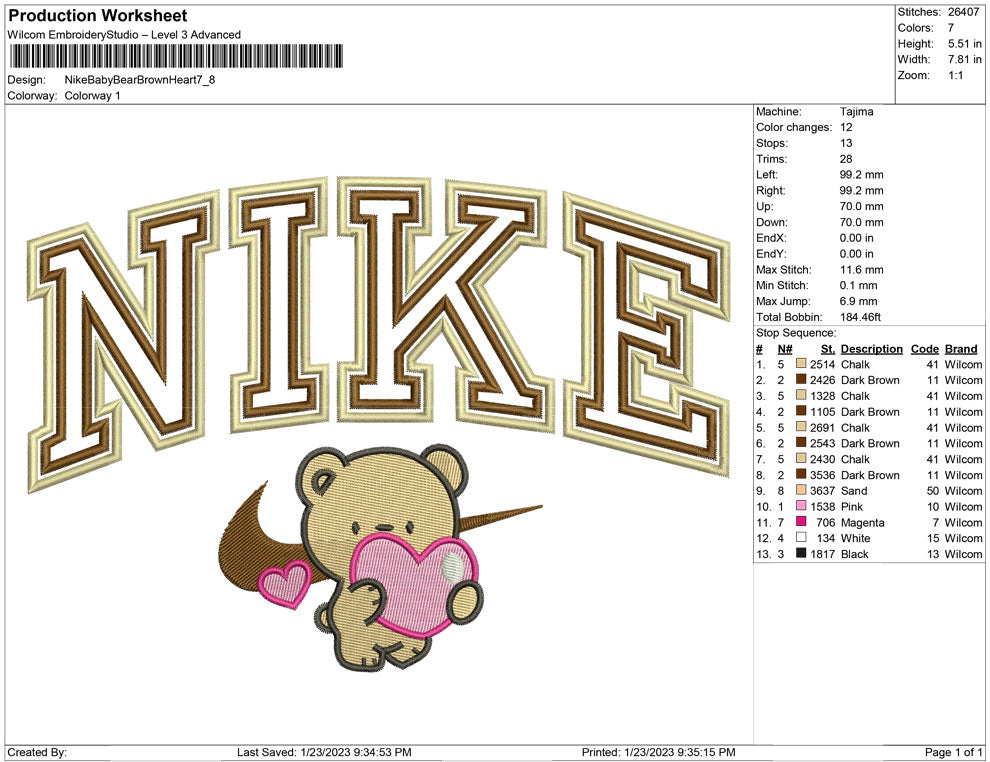Select the Chalk swatch in stop 1

tap(801, 365)
